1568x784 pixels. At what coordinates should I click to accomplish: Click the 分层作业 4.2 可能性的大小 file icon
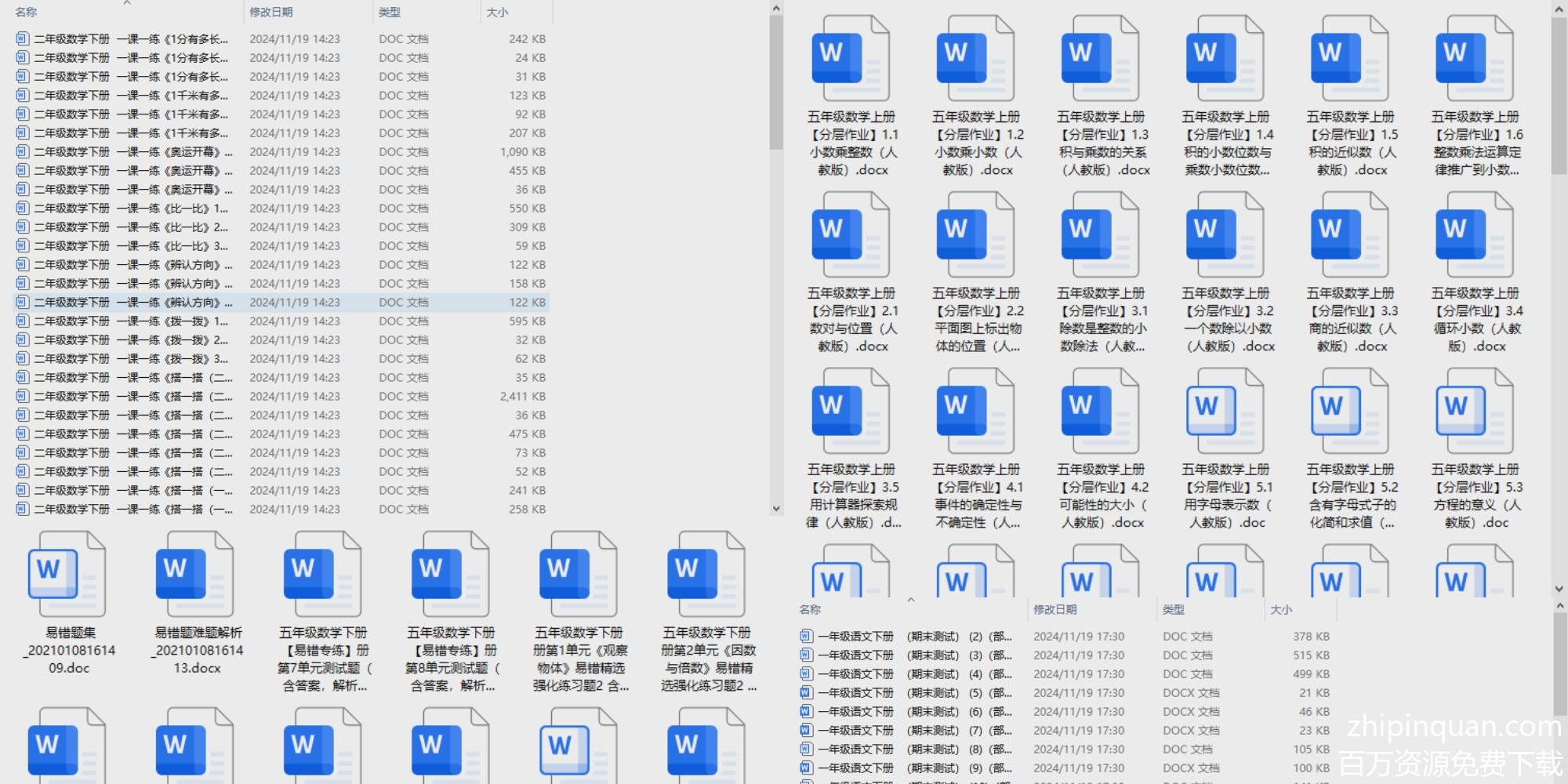[x=1100, y=412]
